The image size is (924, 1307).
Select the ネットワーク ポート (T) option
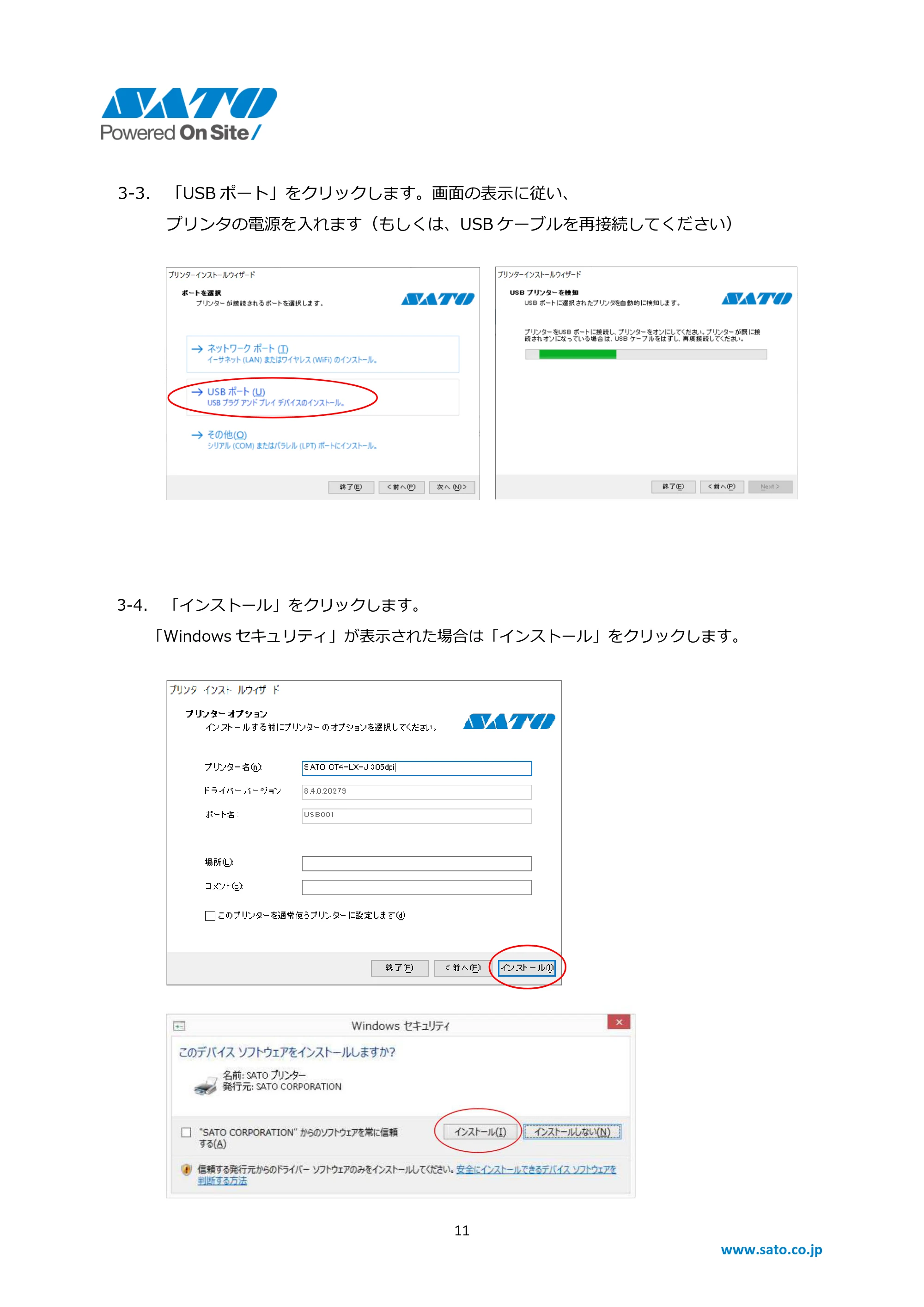322,353
